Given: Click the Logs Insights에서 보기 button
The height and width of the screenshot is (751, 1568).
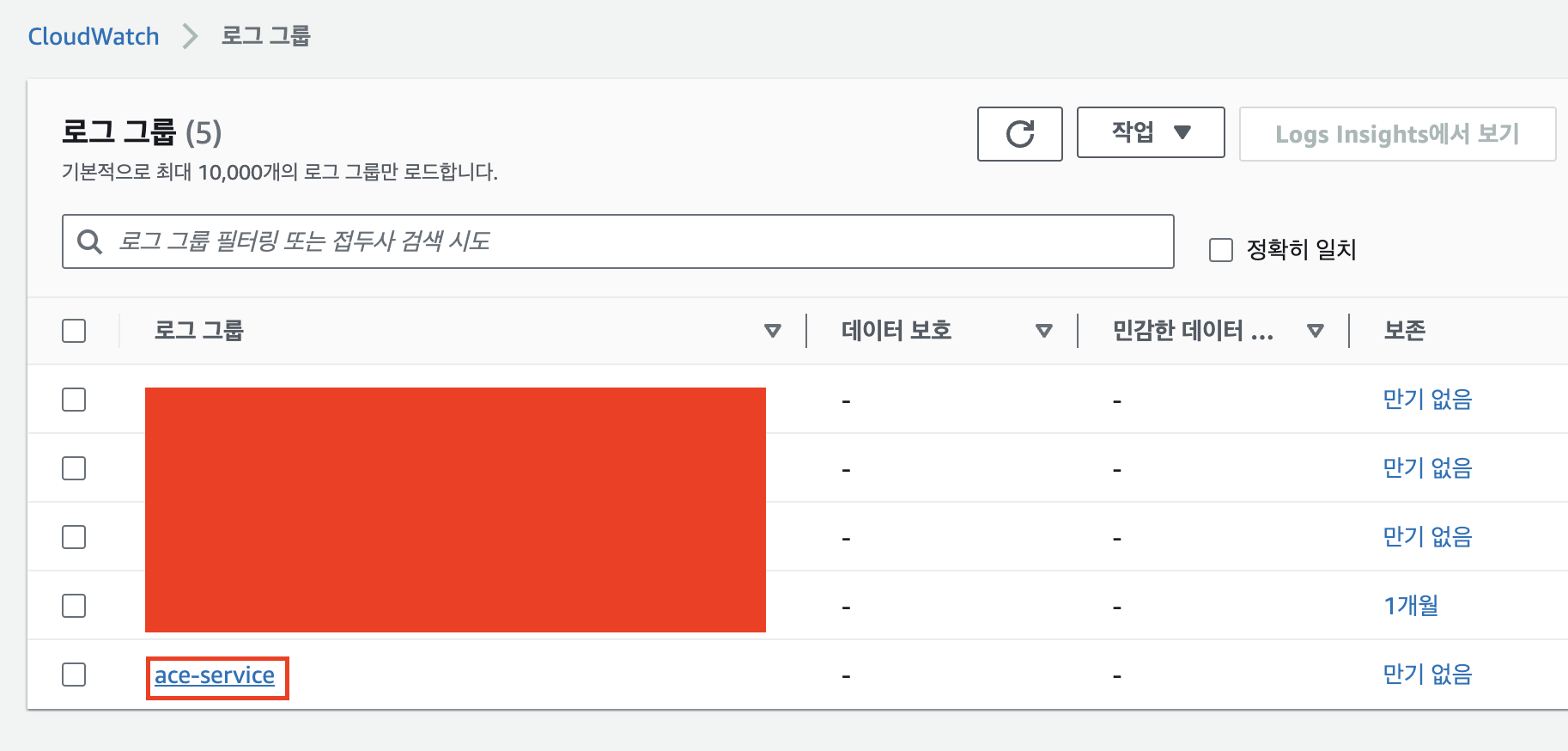Looking at the screenshot, I should 1397,134.
